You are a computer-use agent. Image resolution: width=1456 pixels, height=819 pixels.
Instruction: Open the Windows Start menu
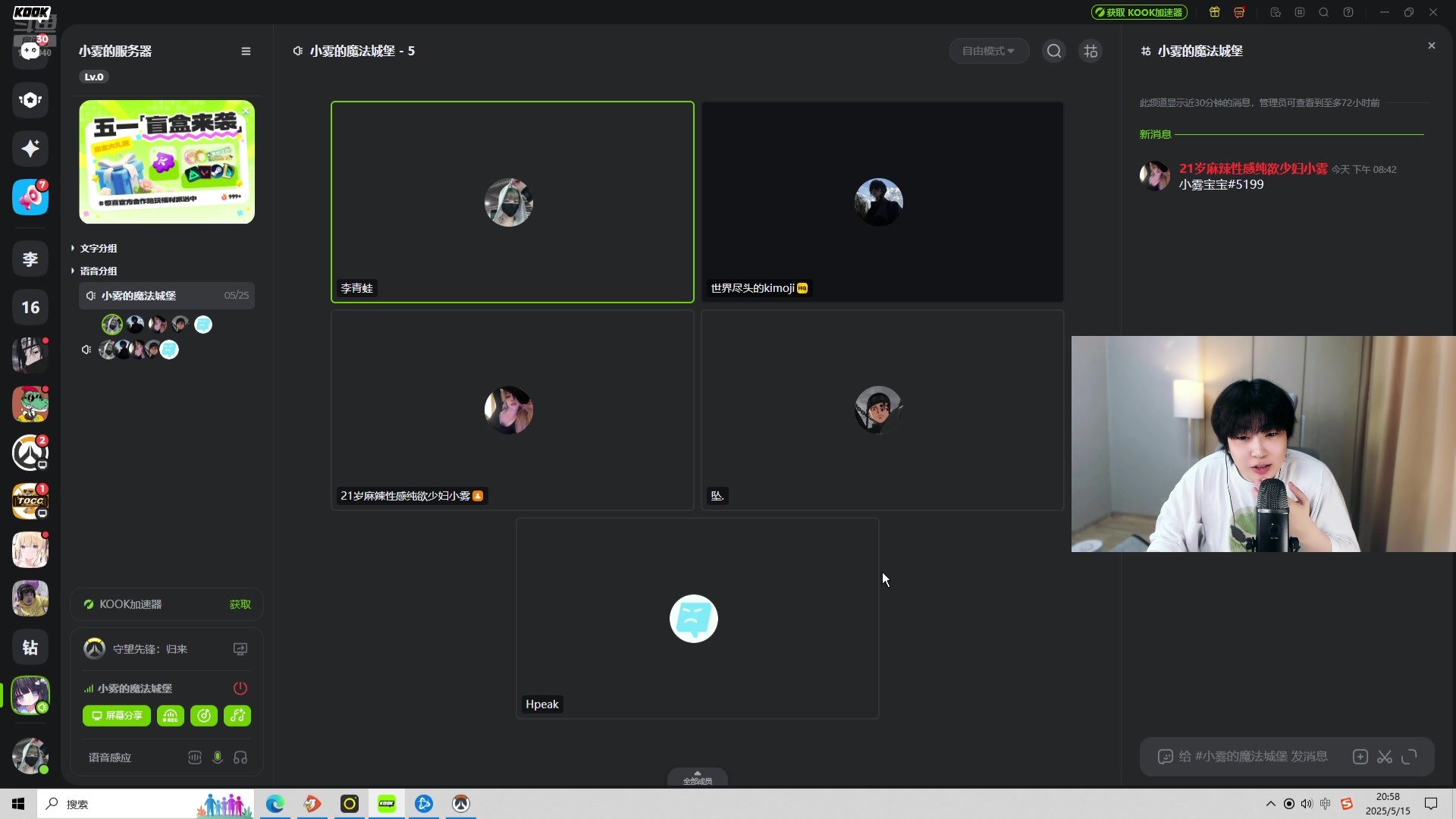(18, 804)
